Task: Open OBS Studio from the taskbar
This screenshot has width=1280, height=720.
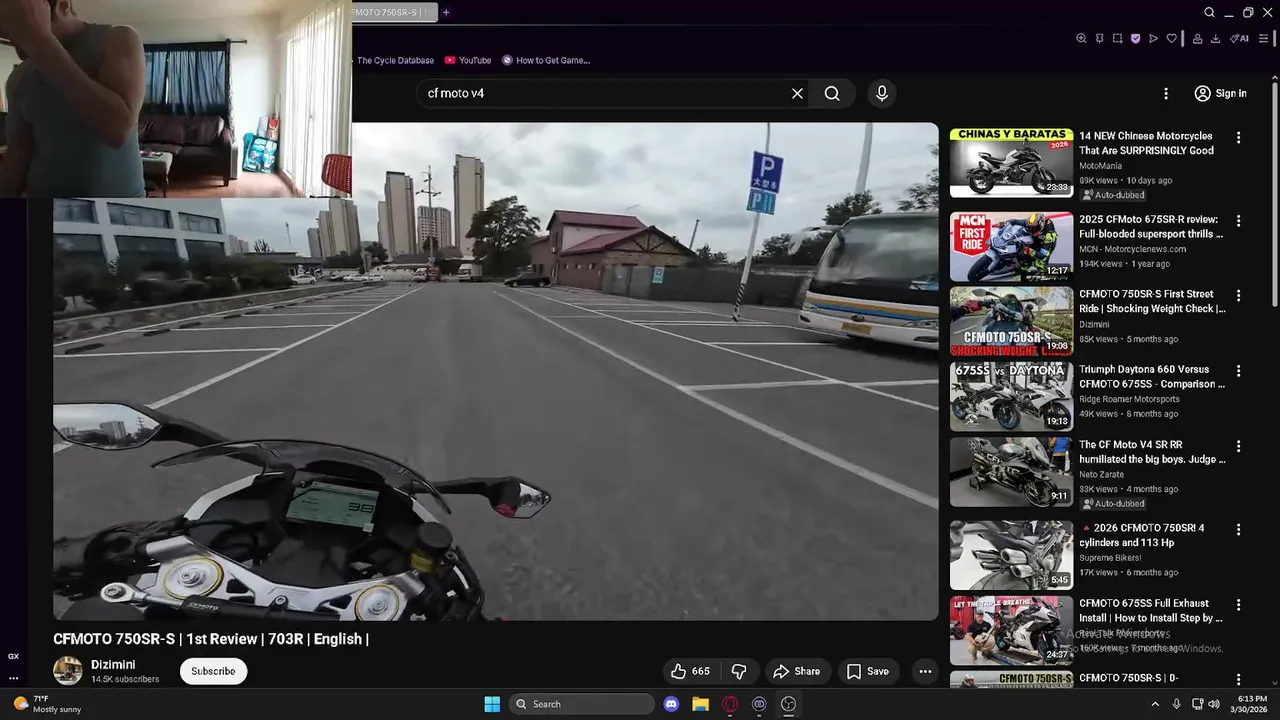Action: pos(788,704)
